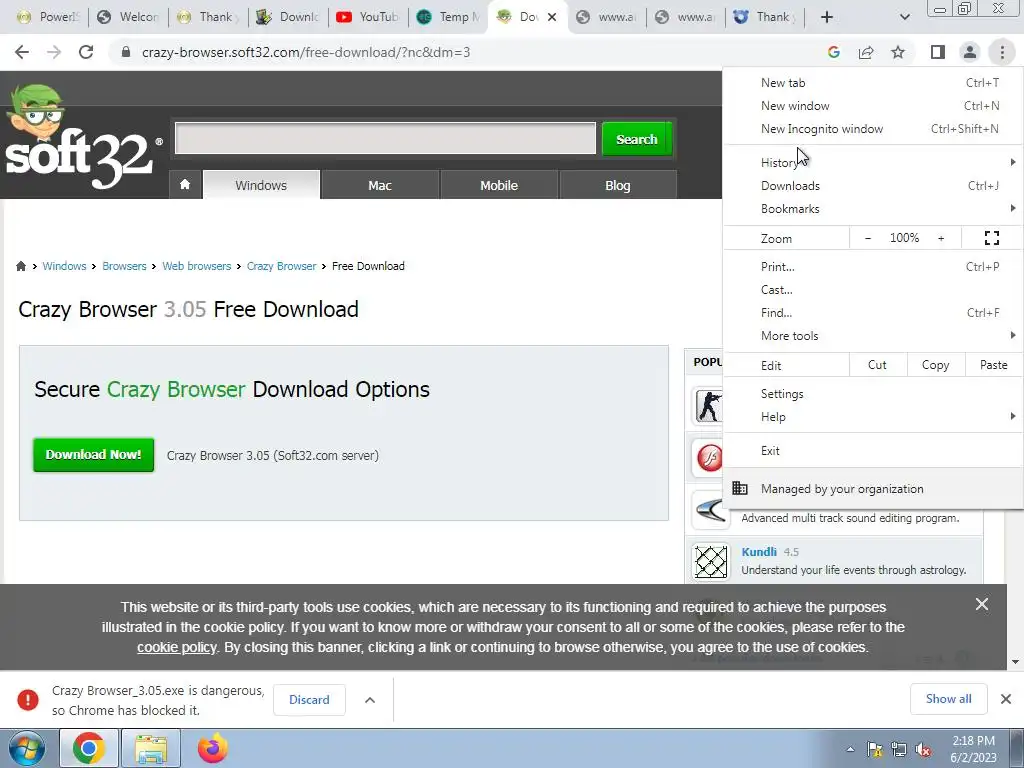Click the Counter-Strike app thumbnail in popular list

click(x=709, y=406)
